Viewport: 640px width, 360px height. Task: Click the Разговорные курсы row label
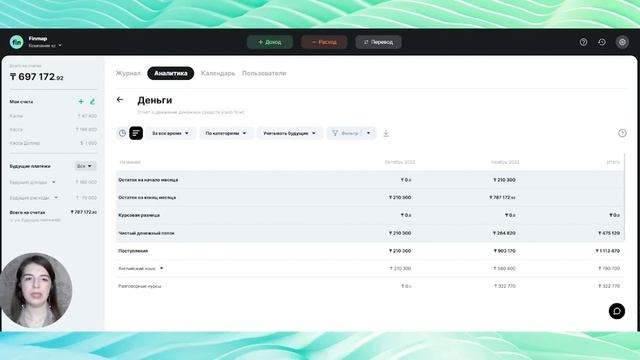pyautogui.click(x=140, y=286)
